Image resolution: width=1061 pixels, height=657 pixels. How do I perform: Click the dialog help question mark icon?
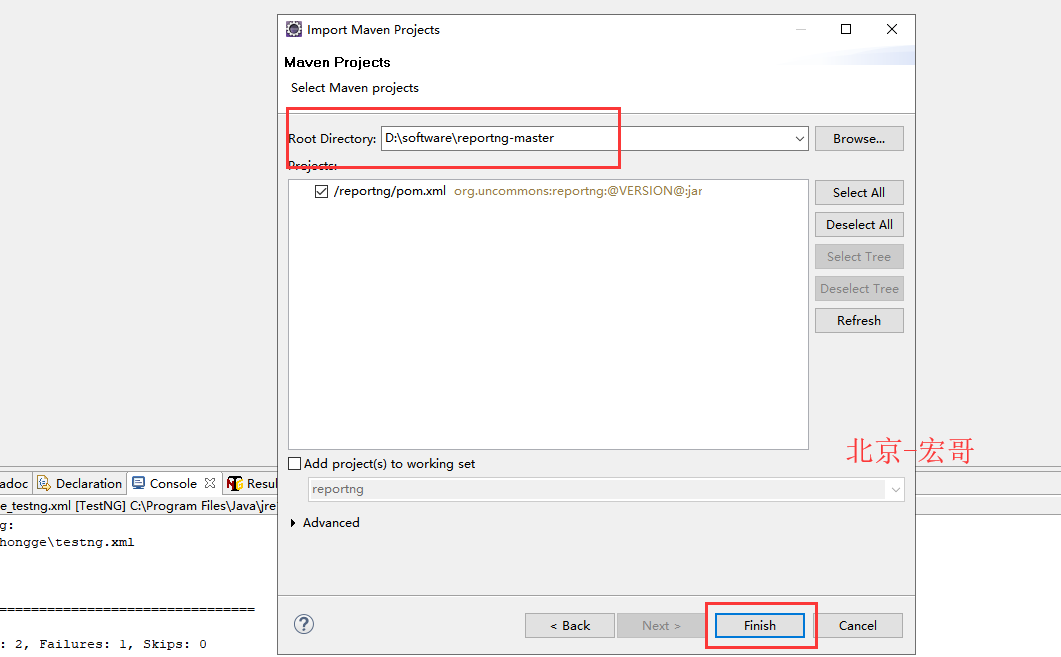[x=304, y=624]
